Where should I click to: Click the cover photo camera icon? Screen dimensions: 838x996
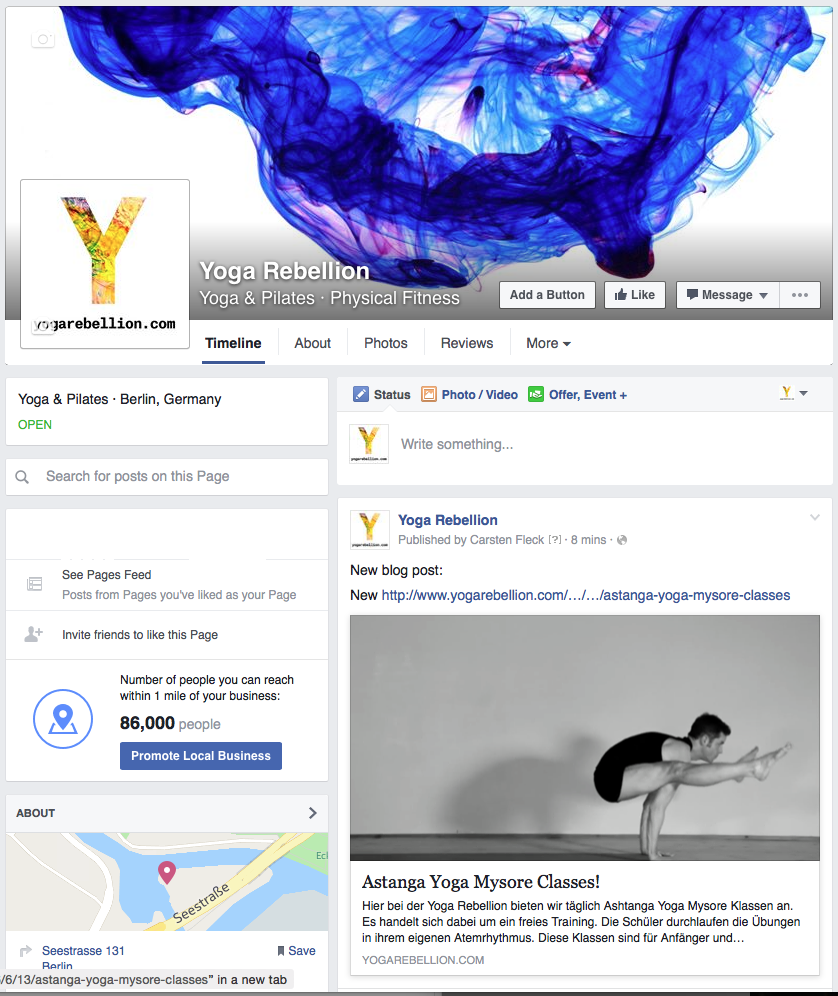point(43,39)
